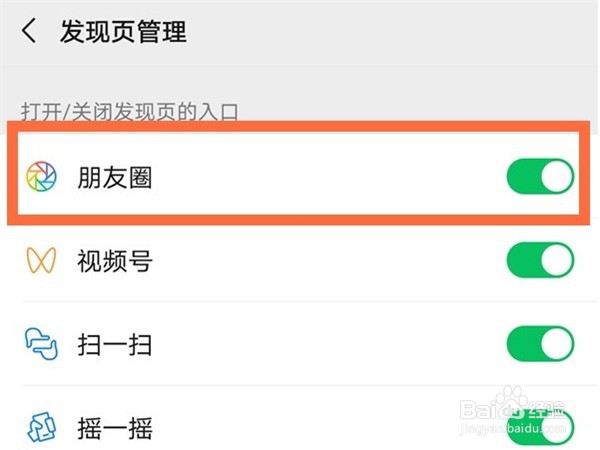
Task: Click the 打开/关闭发现页的入口 section header
Action: (x=129, y=112)
